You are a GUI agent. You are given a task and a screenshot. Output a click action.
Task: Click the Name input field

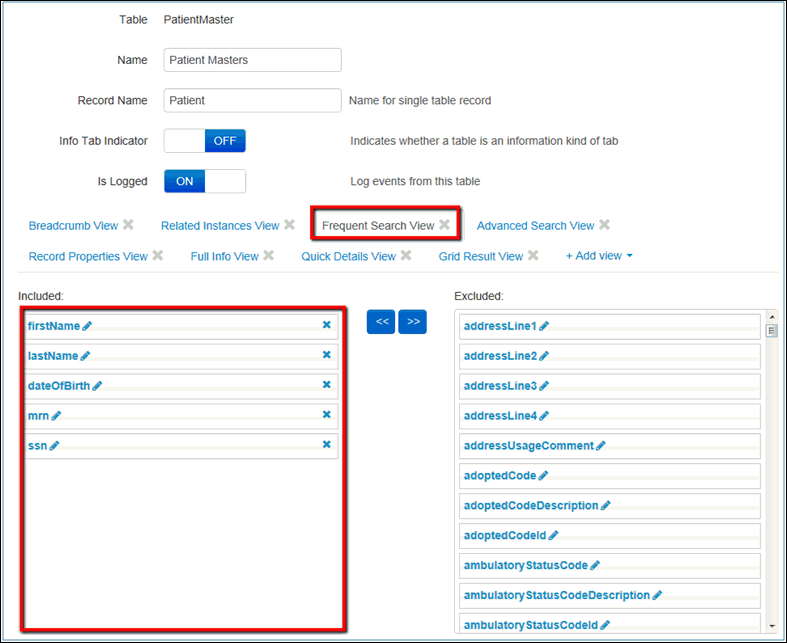[252, 60]
